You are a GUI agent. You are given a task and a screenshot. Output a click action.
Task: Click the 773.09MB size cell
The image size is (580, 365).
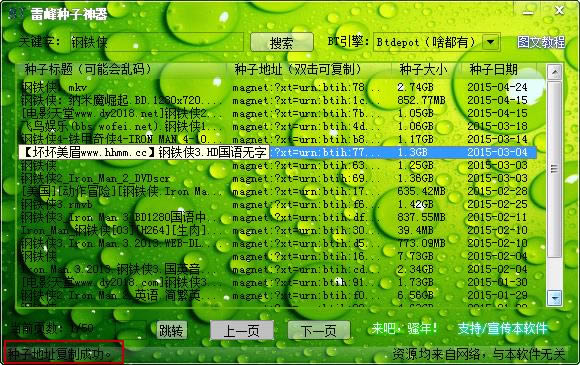[x=421, y=243]
